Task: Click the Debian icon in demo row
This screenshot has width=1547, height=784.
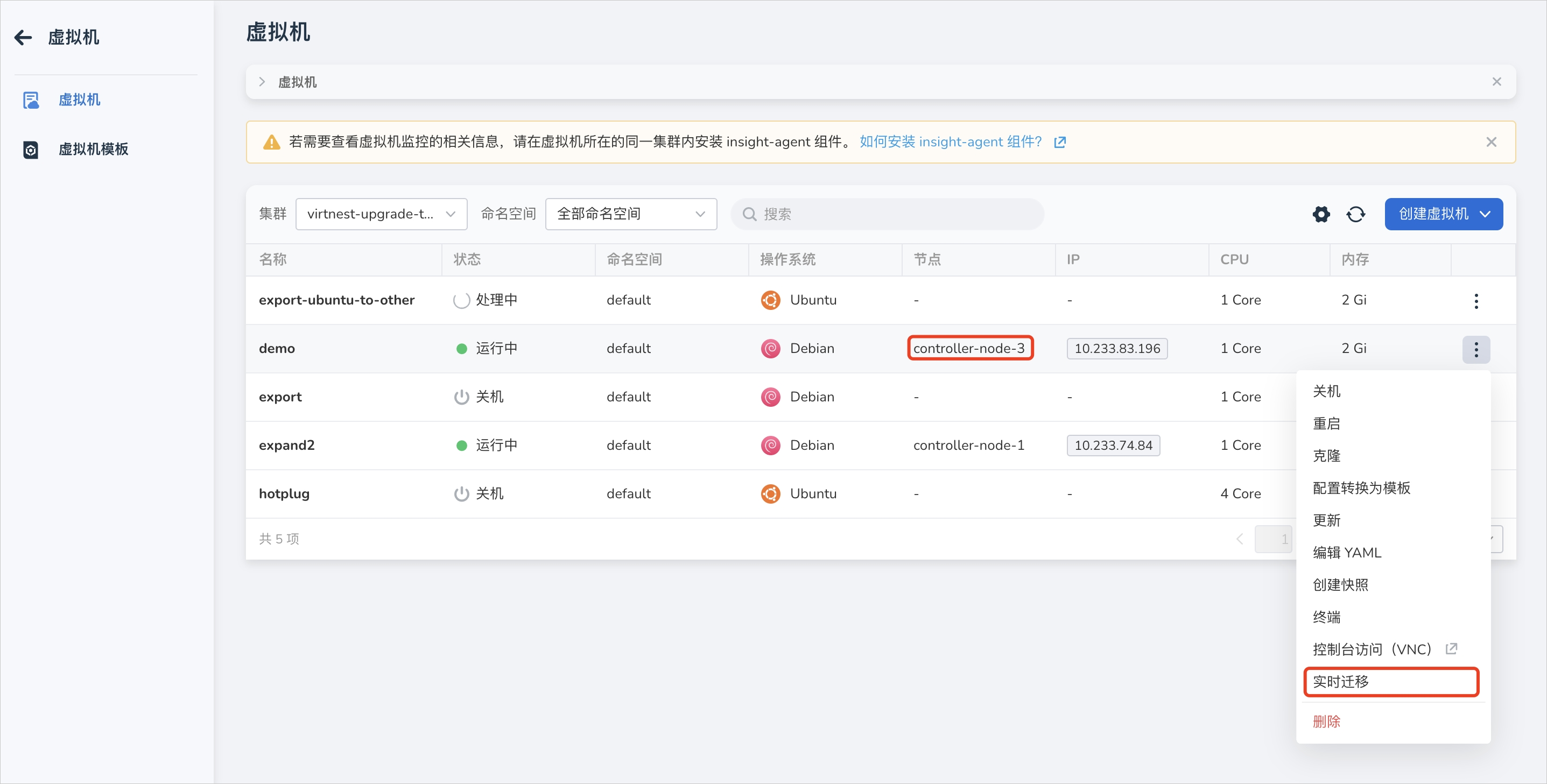Action: [770, 348]
